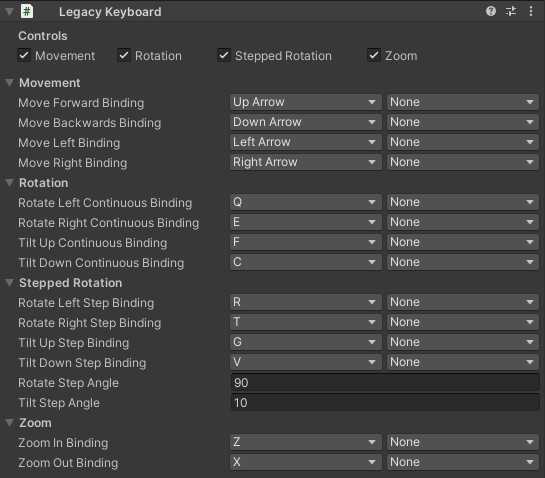Collapse the Movement section foldout
This screenshot has width=545, height=478.
click(x=10, y=83)
